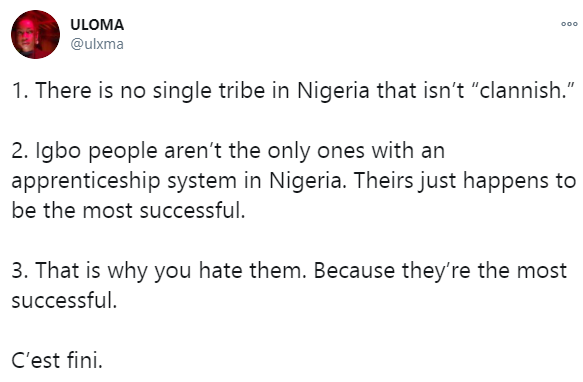The height and width of the screenshot is (382, 583).
Task: Visit the ULOMA display name link
Action: click(97, 25)
